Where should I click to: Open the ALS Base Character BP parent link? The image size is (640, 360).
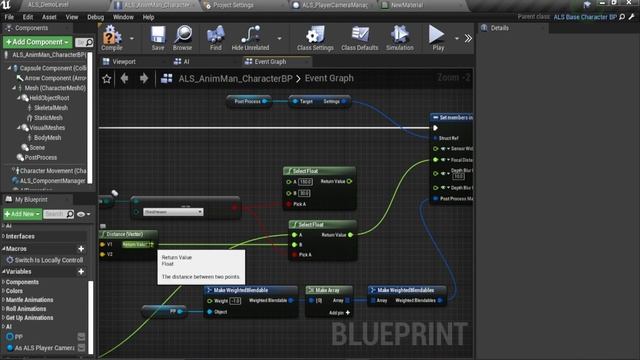(x=585, y=17)
